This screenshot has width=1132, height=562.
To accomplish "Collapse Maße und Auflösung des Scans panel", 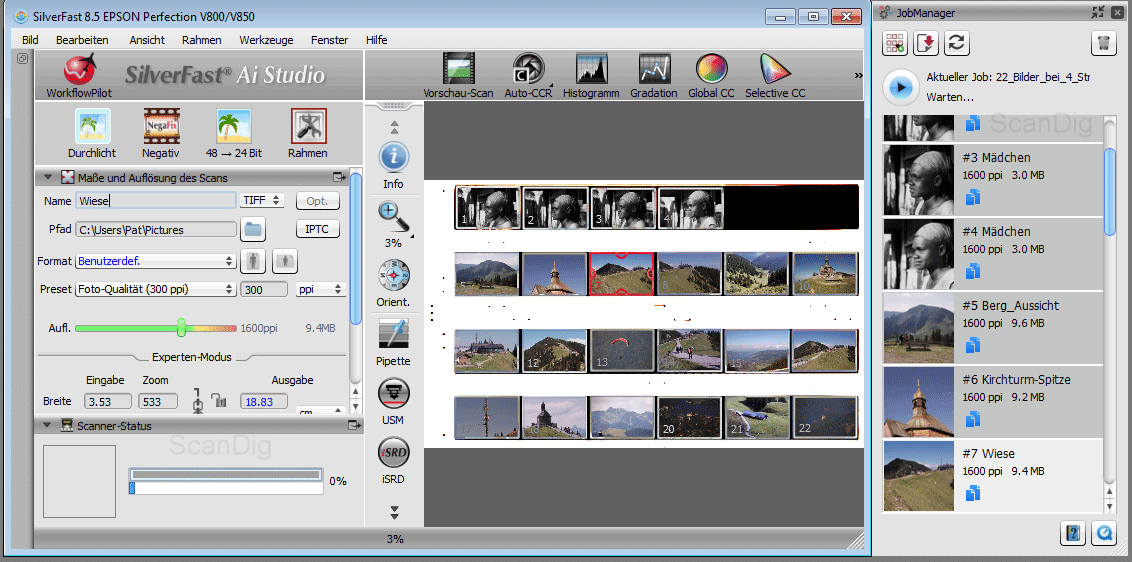I will (x=48, y=177).
